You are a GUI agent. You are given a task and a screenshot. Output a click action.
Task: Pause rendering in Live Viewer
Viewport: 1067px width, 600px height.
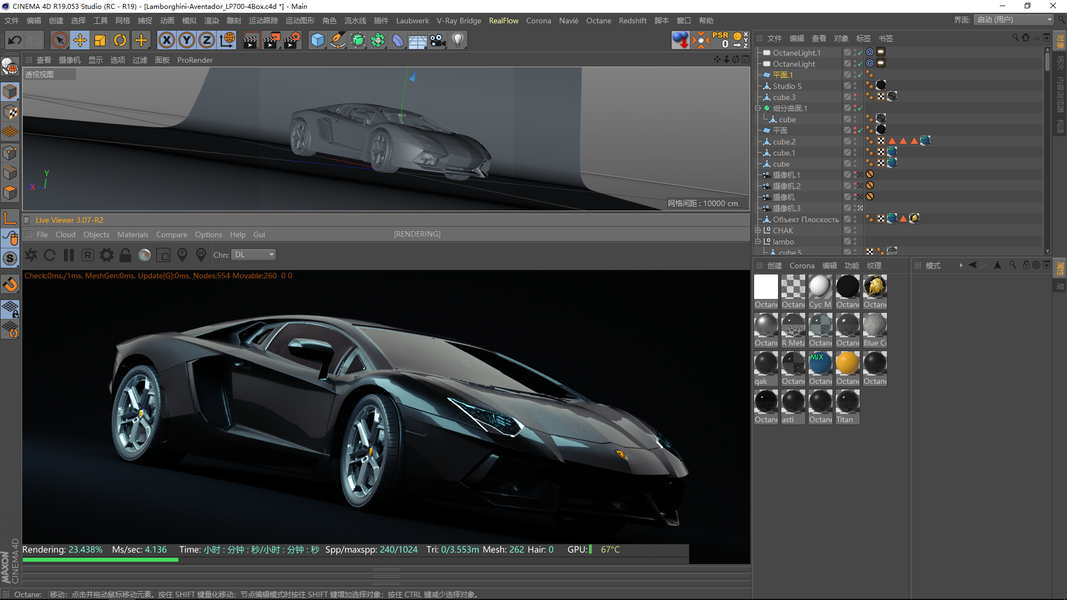pos(68,255)
